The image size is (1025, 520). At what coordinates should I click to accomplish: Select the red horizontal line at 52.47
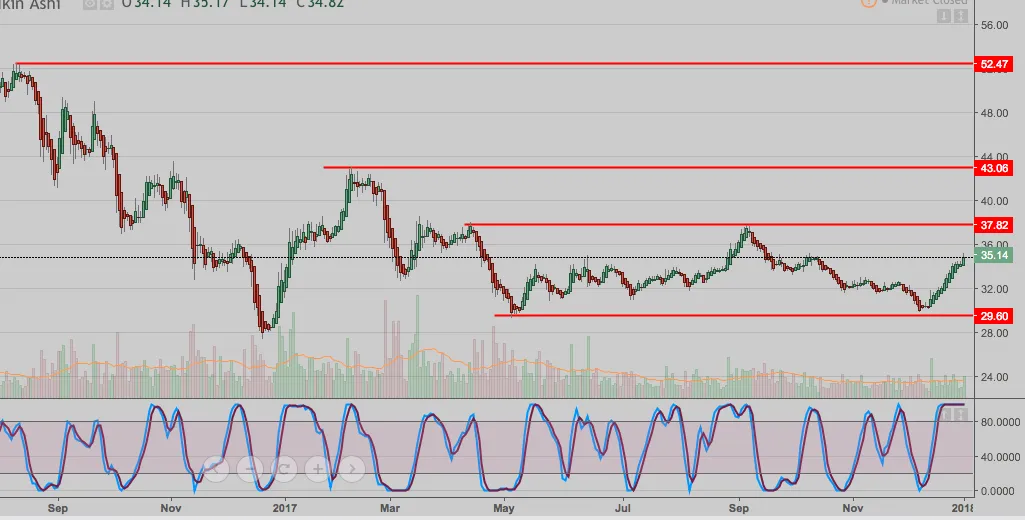[x=494, y=64]
